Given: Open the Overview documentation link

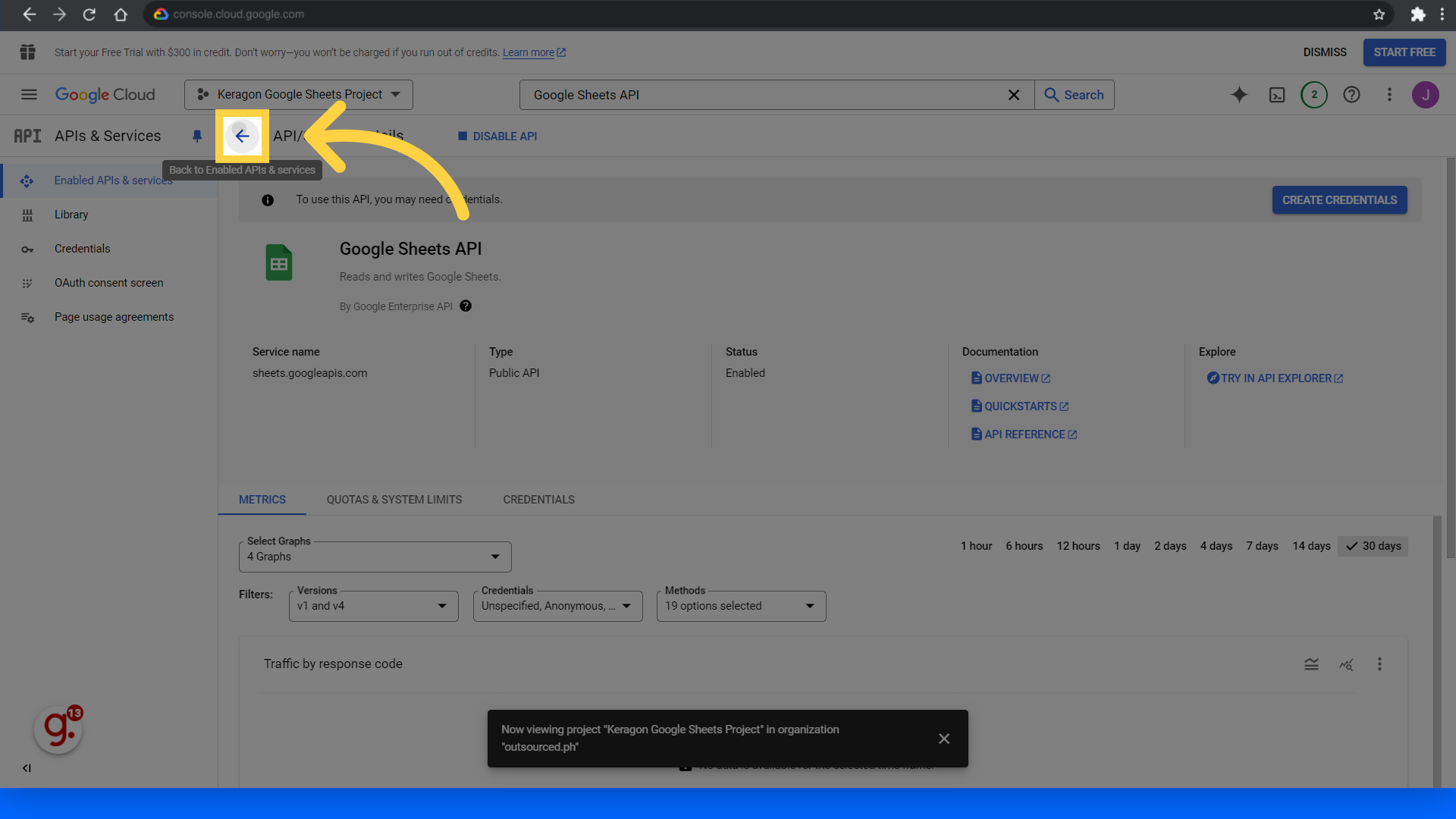Looking at the screenshot, I should point(1011,378).
